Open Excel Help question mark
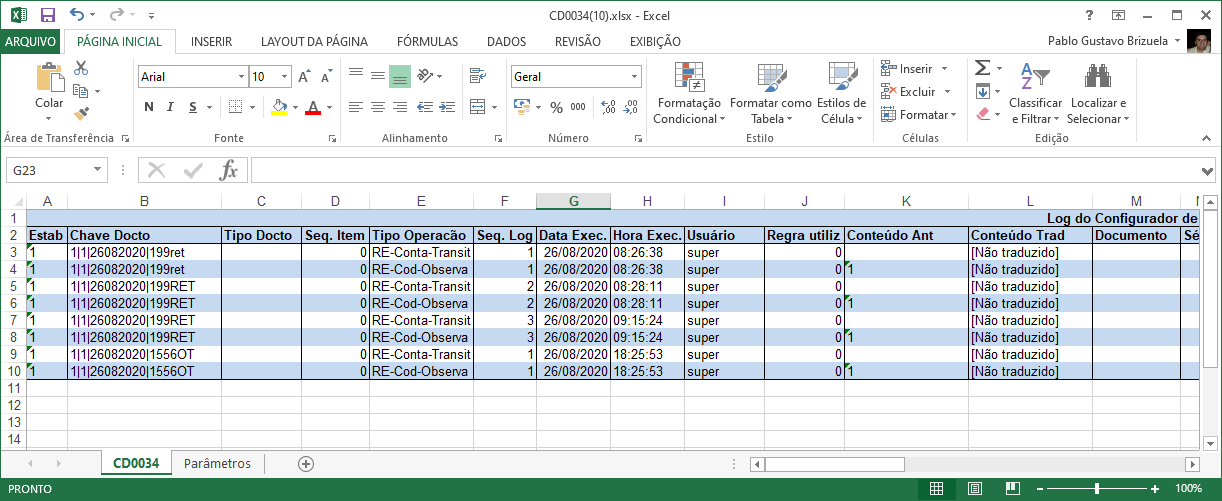 pos(1089,14)
